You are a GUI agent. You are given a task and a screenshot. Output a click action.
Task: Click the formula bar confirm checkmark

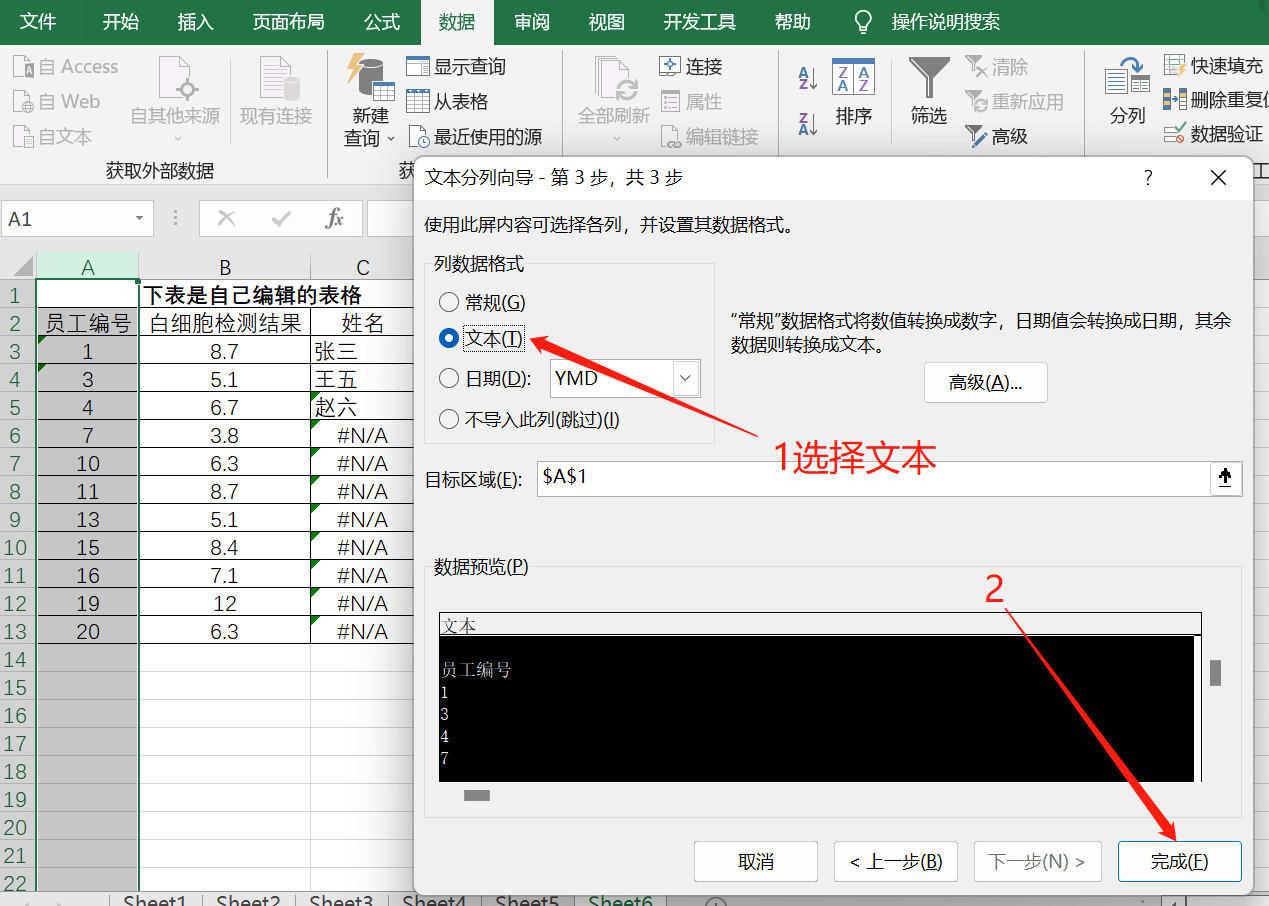click(x=281, y=218)
